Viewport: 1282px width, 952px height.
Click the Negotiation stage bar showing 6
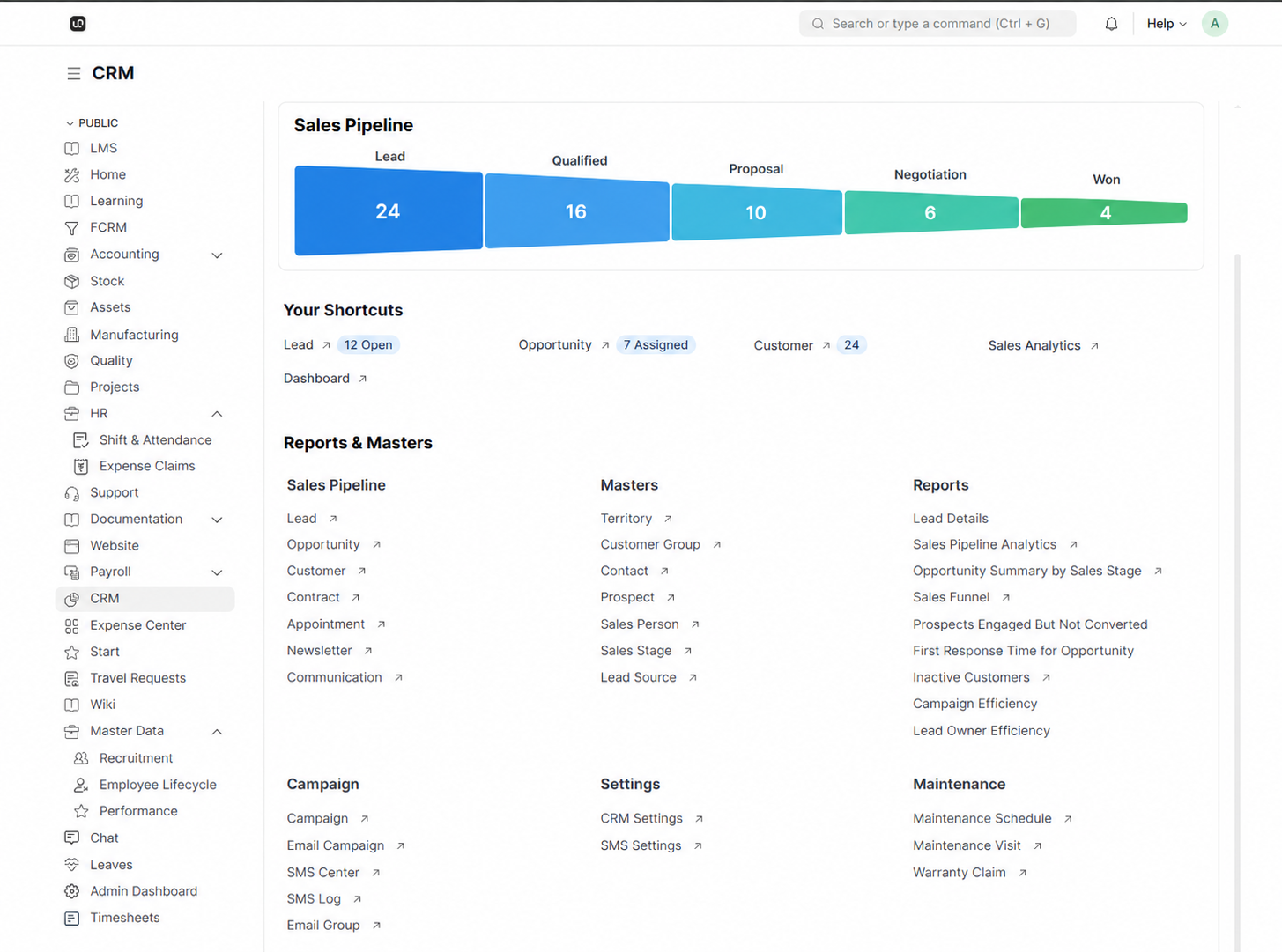(931, 212)
